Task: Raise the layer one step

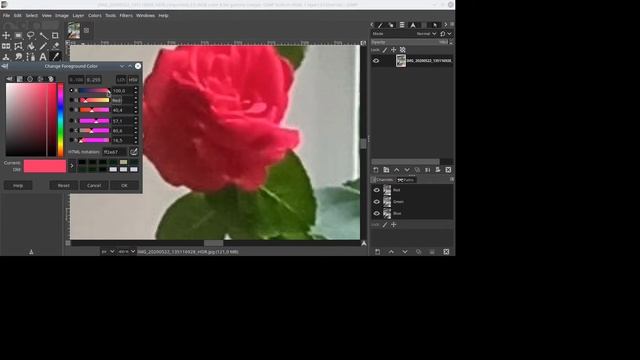Action: point(396,170)
